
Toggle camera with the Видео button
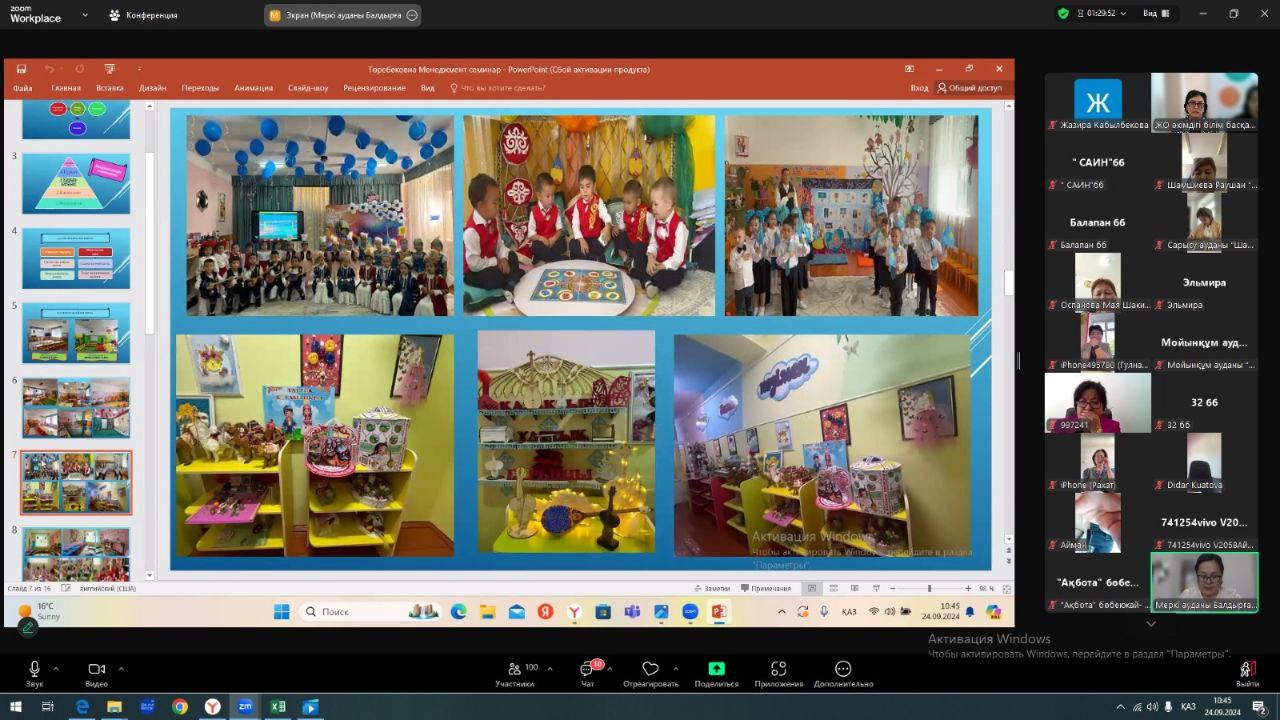click(x=96, y=674)
